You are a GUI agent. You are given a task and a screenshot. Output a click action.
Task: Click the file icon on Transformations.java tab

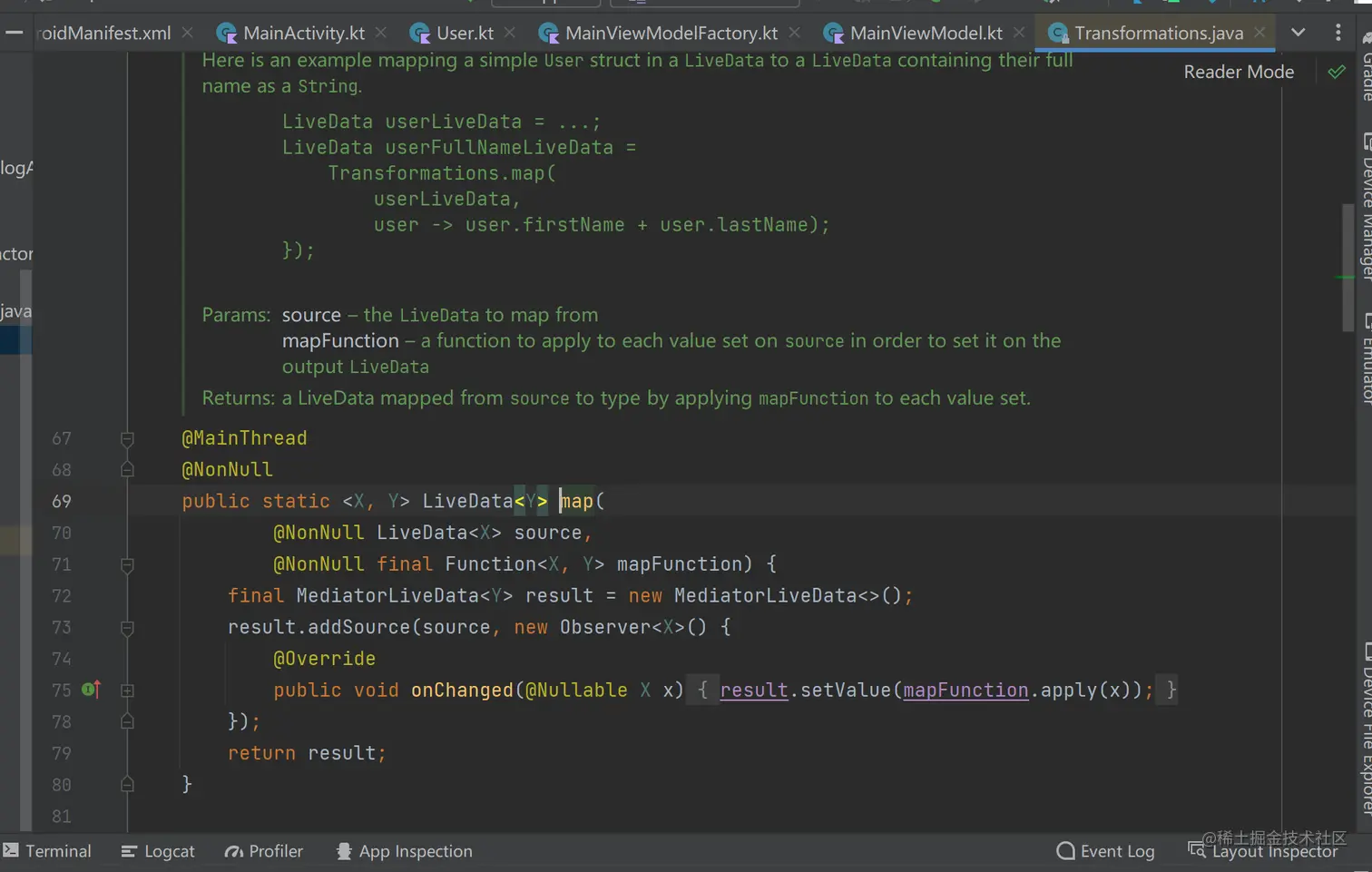pyautogui.click(x=1058, y=34)
